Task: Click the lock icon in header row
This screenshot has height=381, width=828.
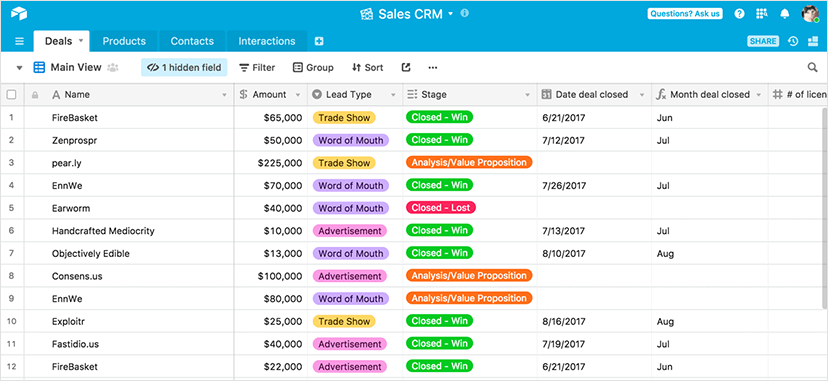Action: pos(35,95)
